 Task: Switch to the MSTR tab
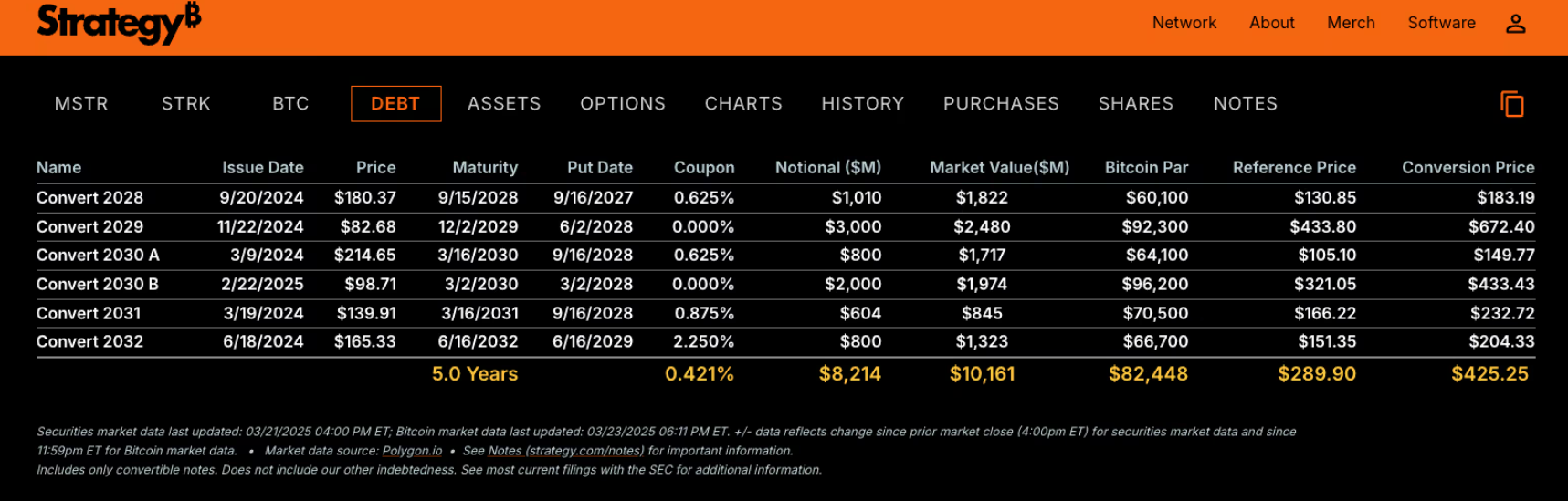pyautogui.click(x=81, y=104)
